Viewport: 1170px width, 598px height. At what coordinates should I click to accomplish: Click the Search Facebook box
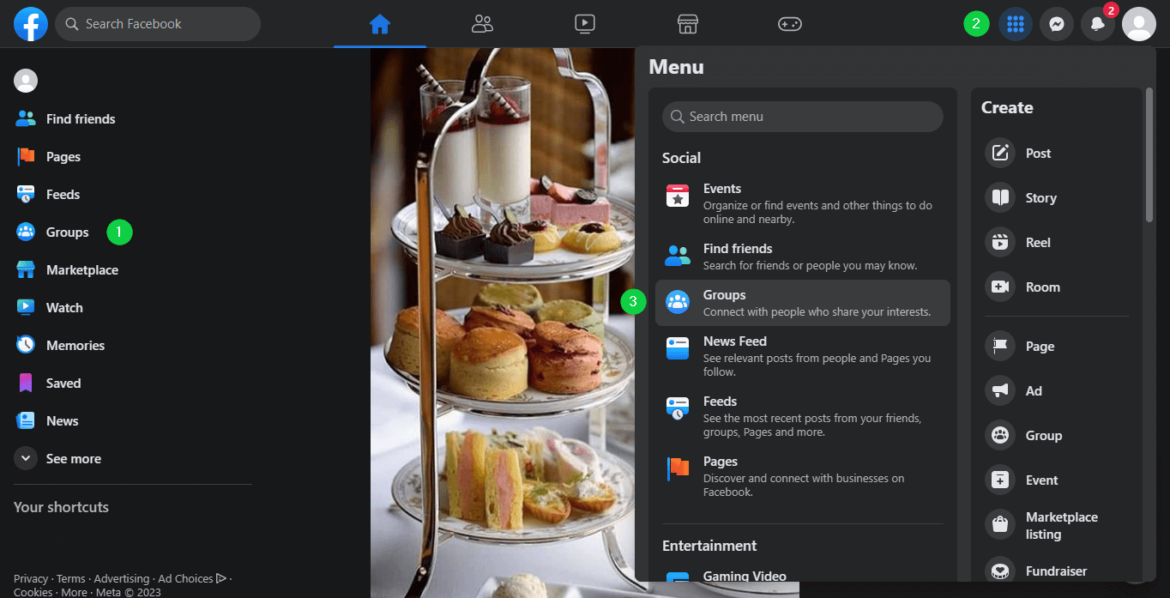tap(158, 24)
